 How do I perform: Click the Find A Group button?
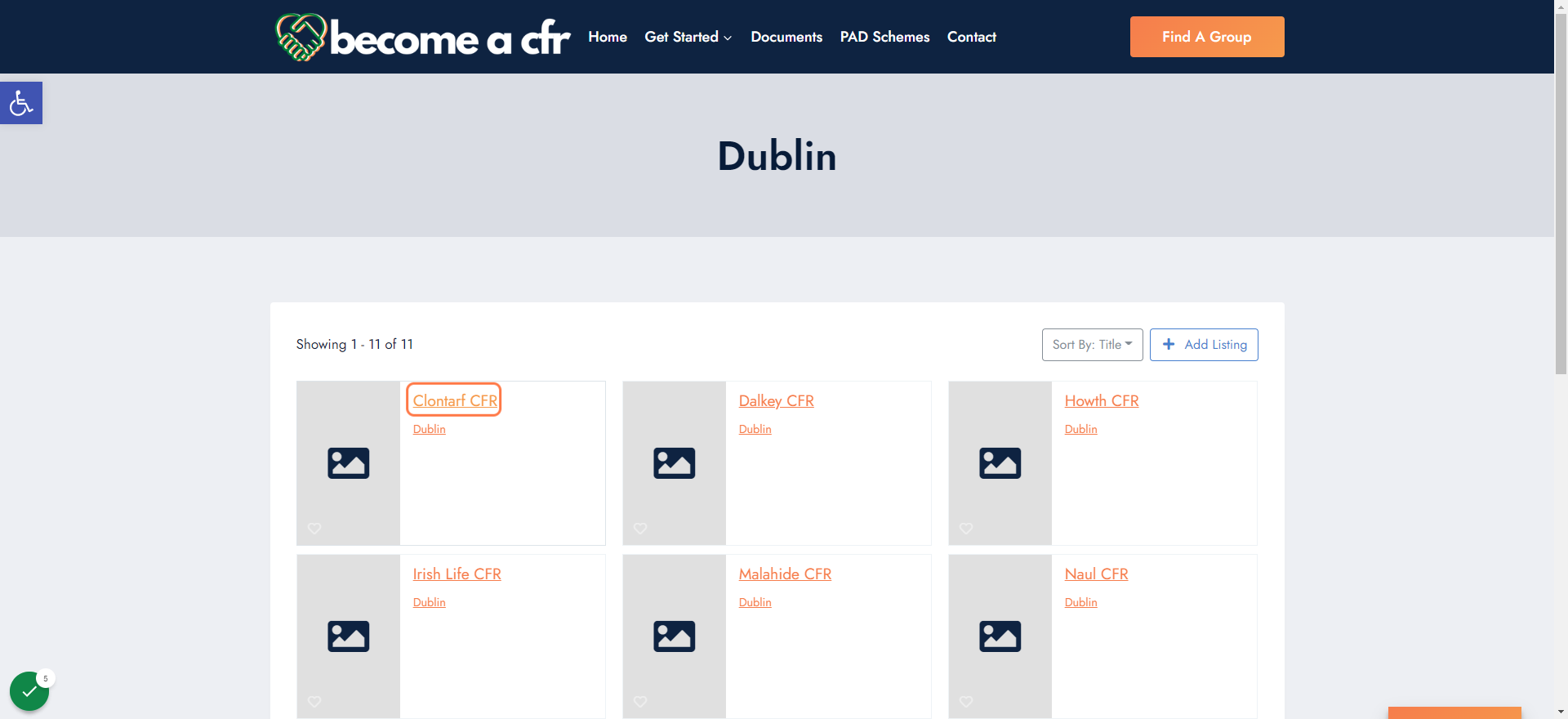(1207, 37)
